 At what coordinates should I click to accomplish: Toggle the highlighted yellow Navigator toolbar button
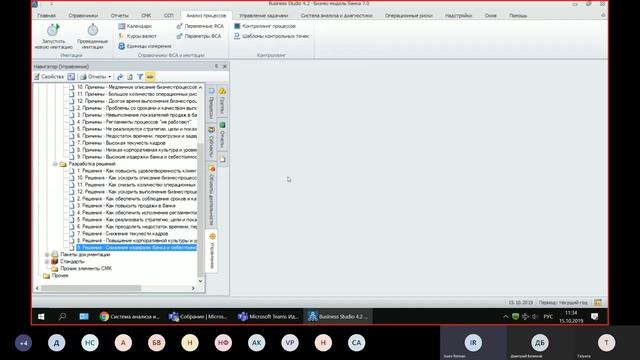(150, 77)
